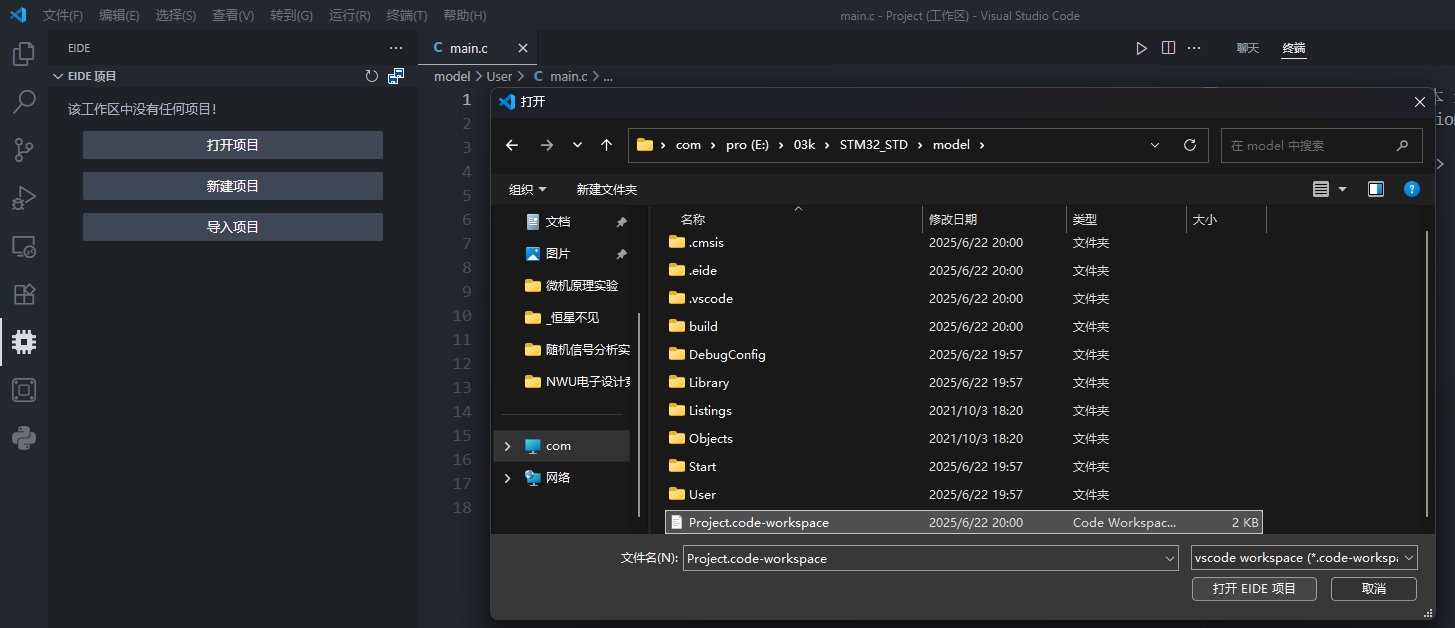This screenshot has width=1455, height=628.
Task: Click the 打开 EIDE 项目 button
Action: tap(1254, 589)
